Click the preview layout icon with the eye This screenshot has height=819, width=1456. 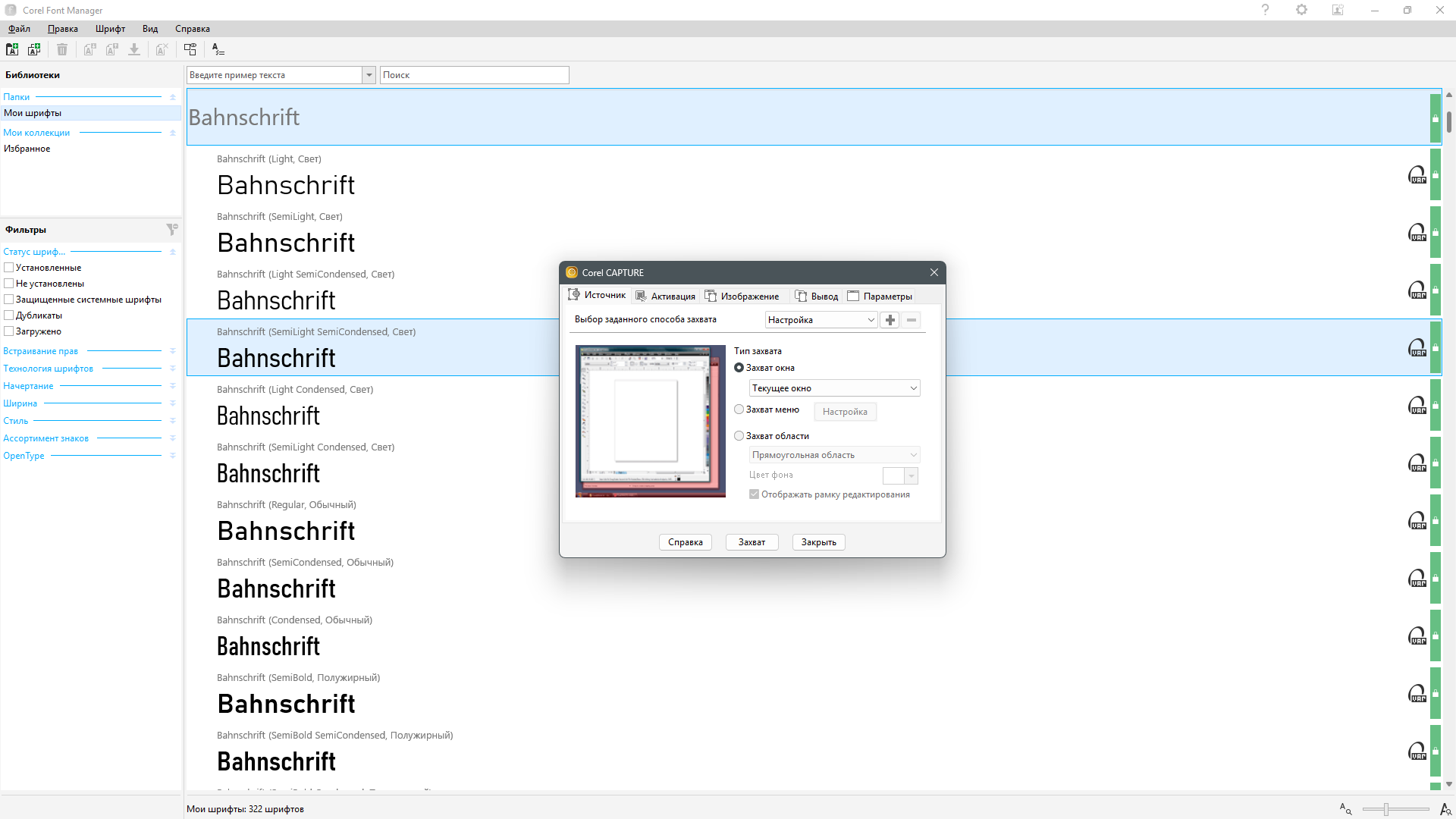pyautogui.click(x=190, y=49)
